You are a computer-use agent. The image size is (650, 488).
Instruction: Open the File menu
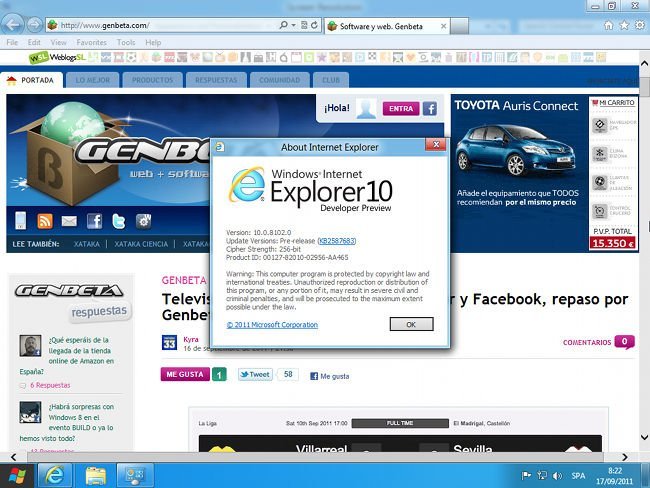(x=12, y=42)
